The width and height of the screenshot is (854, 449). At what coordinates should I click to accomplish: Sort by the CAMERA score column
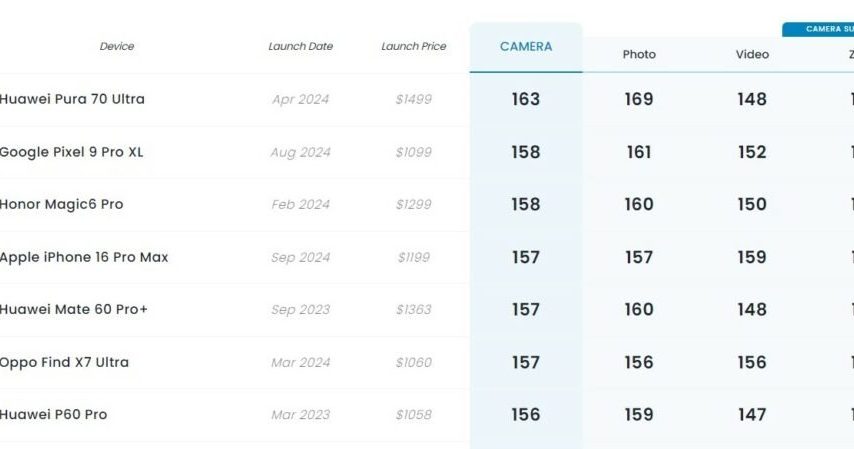526,47
